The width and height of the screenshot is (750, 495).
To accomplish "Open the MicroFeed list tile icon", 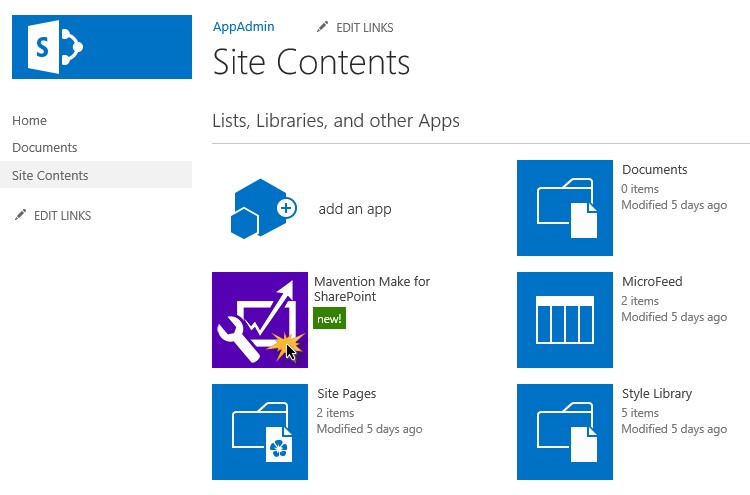I will tap(565, 320).
